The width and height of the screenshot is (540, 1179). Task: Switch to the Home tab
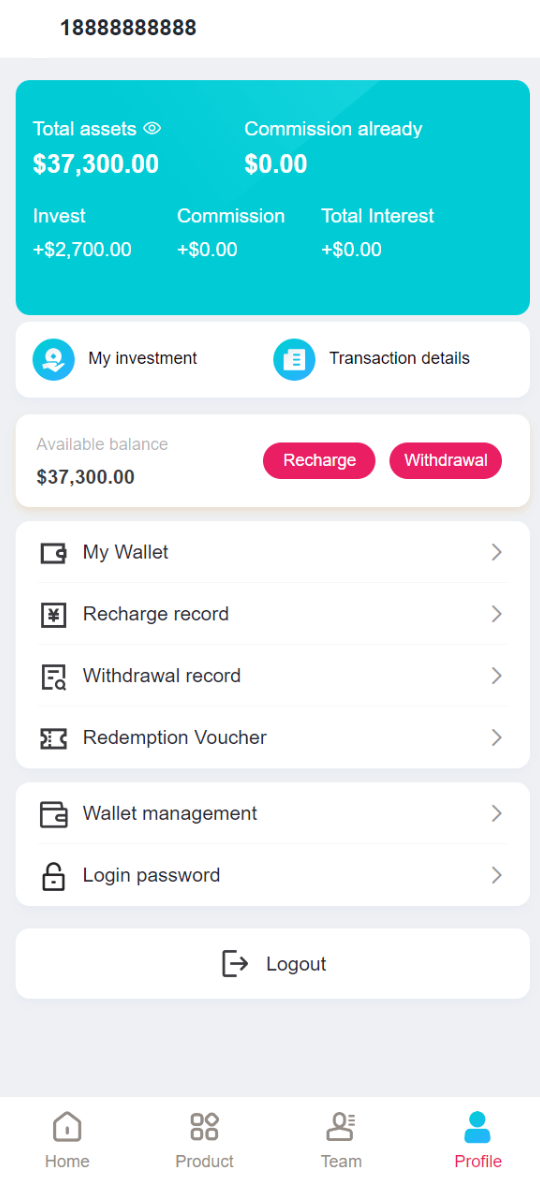(67, 1140)
